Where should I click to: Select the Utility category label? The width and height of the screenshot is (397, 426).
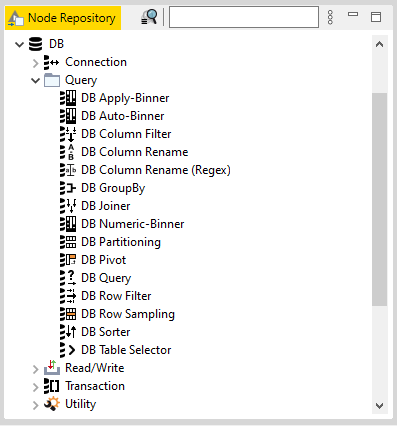pyautogui.click(x=81, y=404)
